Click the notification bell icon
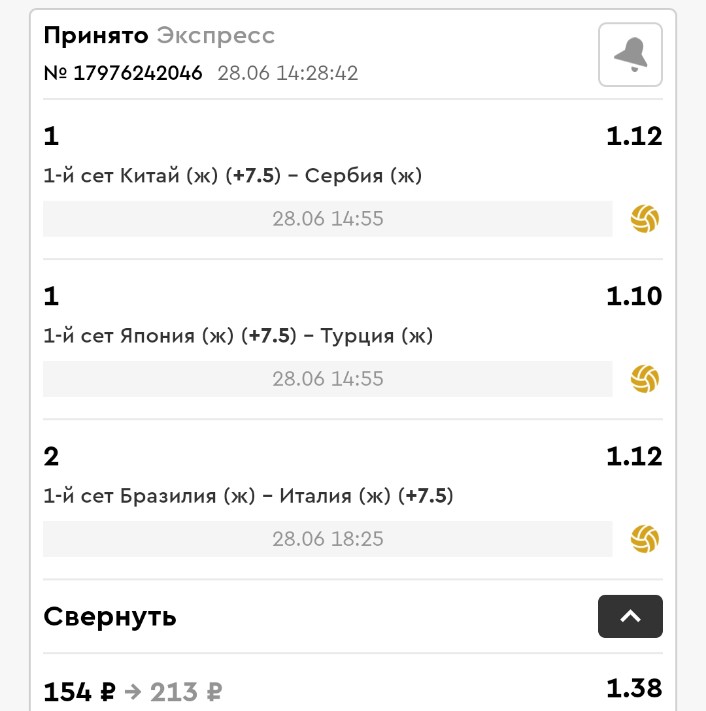Viewport: 706px width, 711px height. pos(630,55)
